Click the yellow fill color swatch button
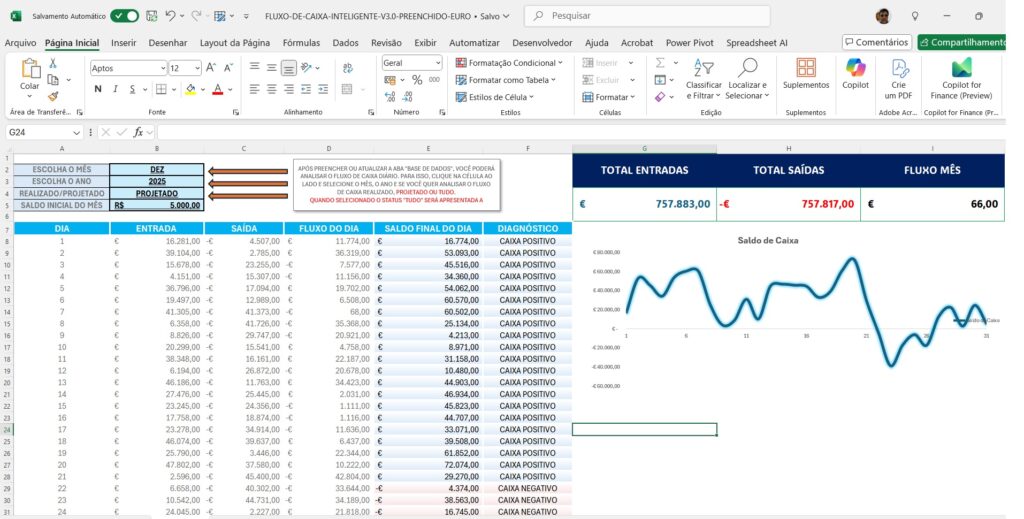This screenshot has width=1024, height=519. (190, 89)
